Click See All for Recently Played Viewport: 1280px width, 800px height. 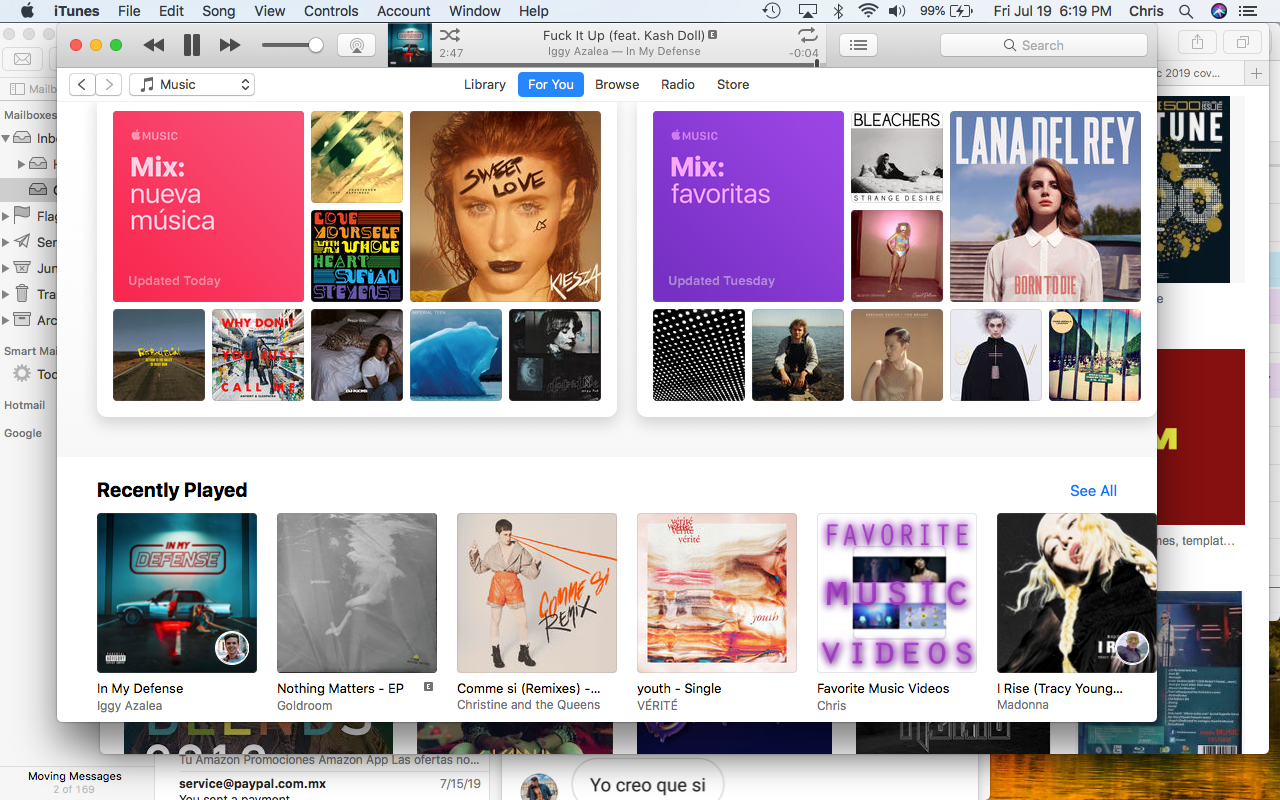click(x=1093, y=491)
